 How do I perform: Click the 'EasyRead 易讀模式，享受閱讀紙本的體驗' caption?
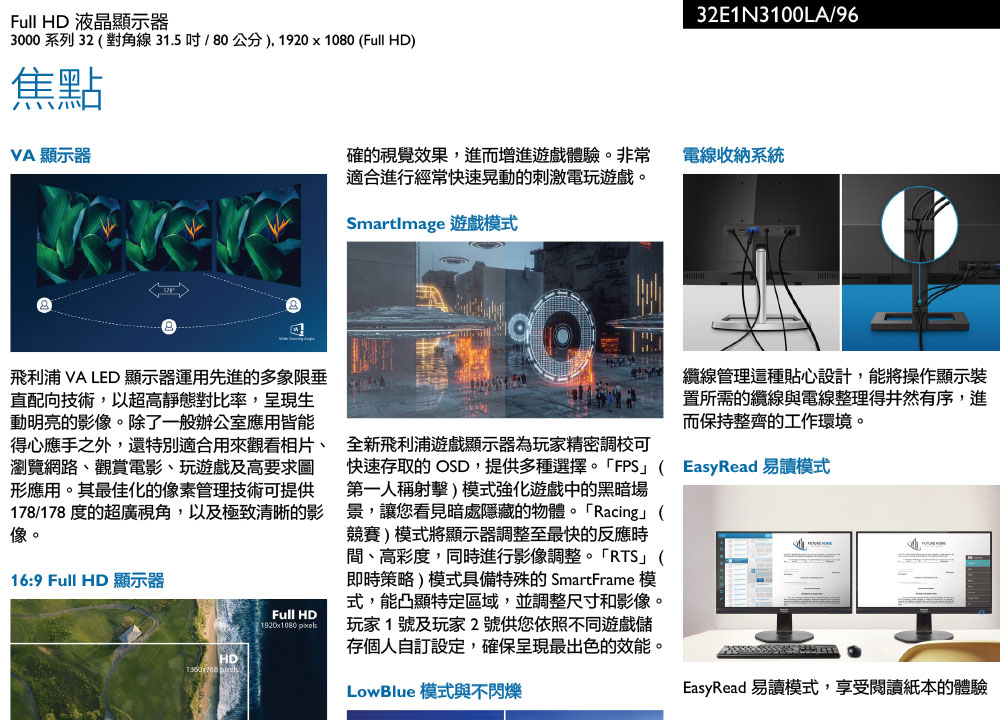point(835,687)
